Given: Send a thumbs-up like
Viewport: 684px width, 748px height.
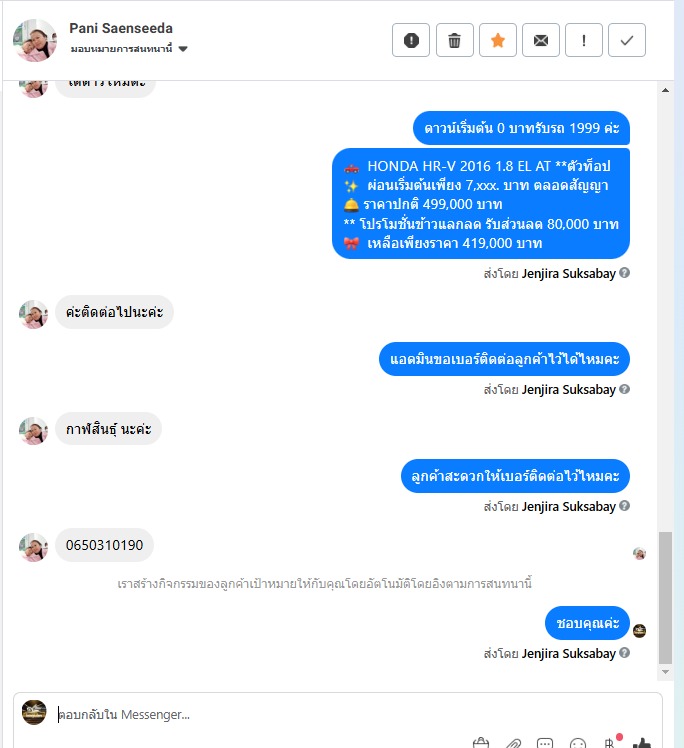Looking at the screenshot, I should coord(642,743).
